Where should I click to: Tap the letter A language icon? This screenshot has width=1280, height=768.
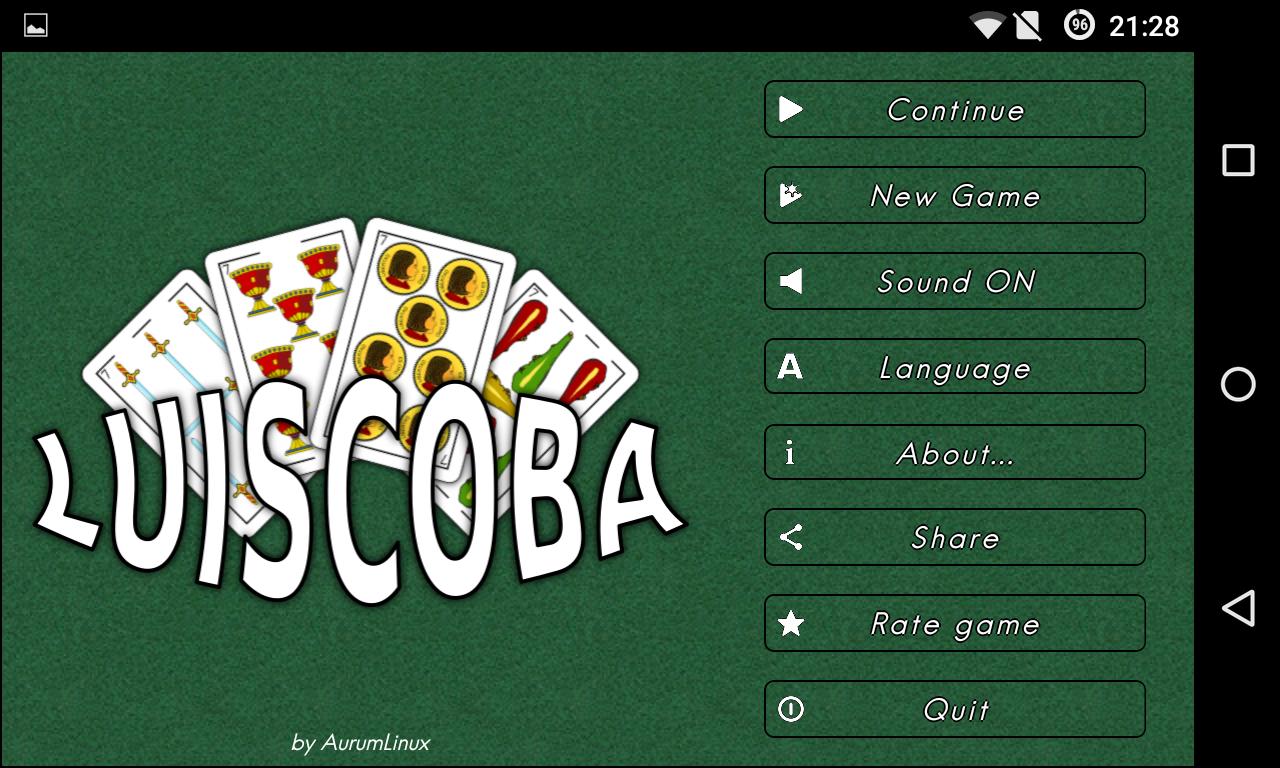coord(790,367)
